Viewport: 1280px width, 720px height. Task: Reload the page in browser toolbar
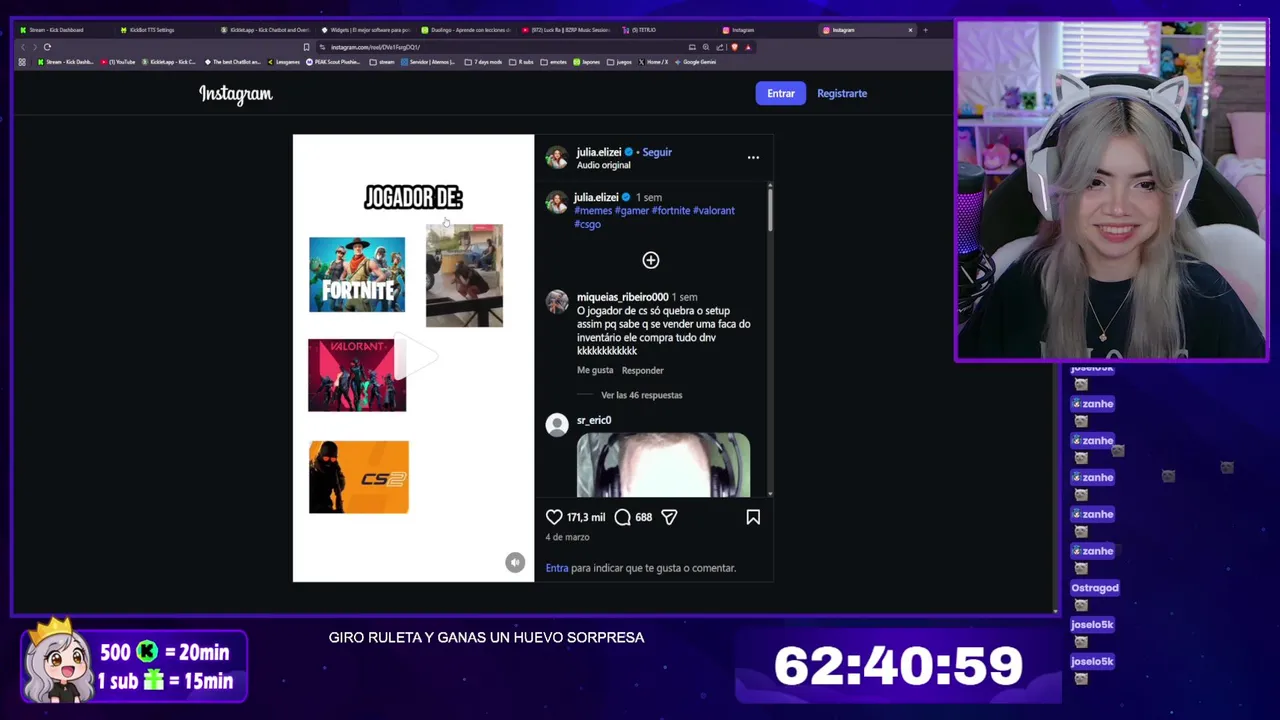click(x=47, y=47)
